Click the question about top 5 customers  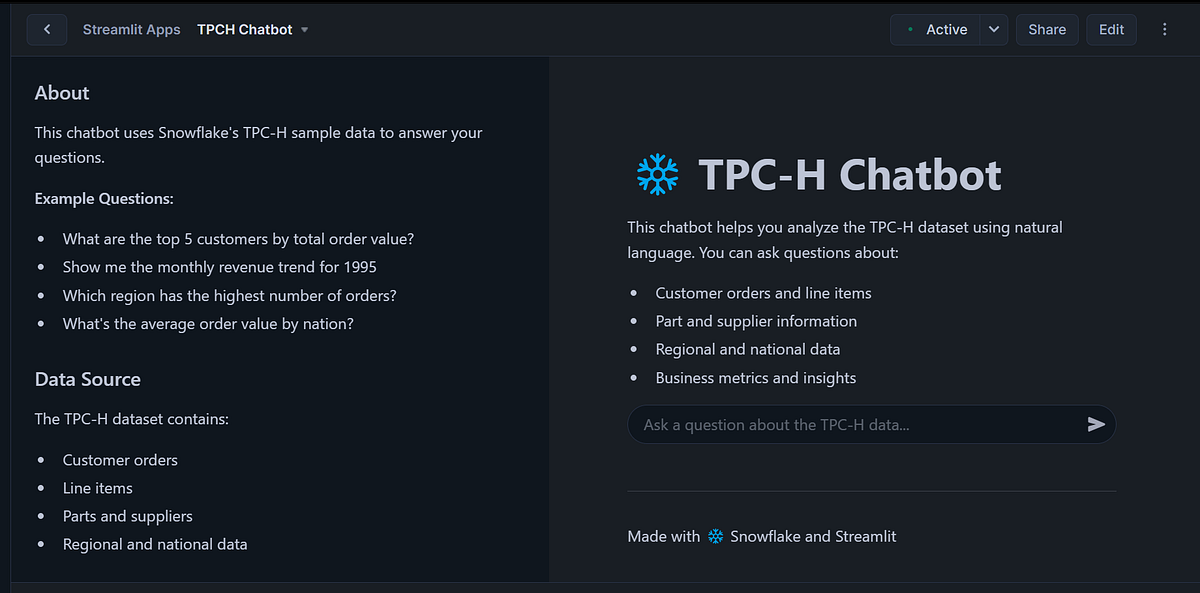[x=238, y=239]
